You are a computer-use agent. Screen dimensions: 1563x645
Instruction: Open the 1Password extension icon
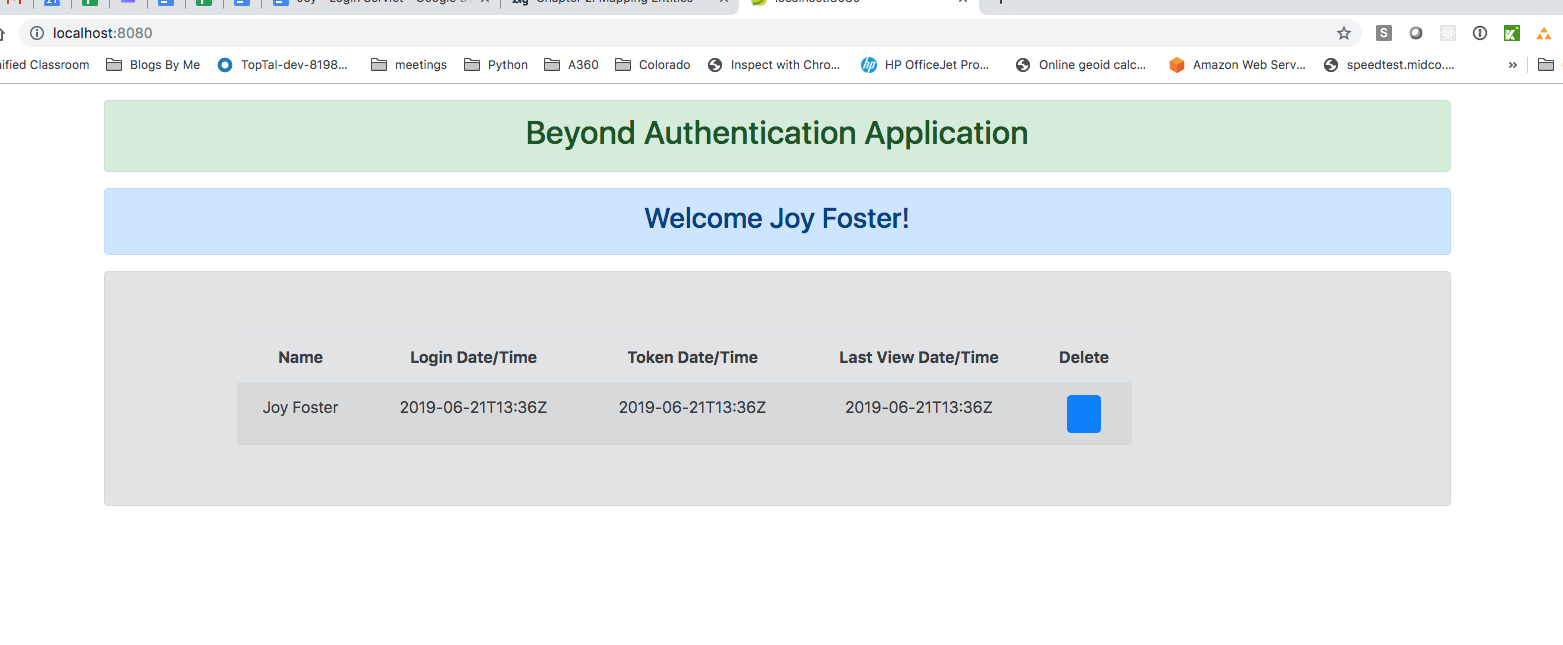click(1479, 33)
